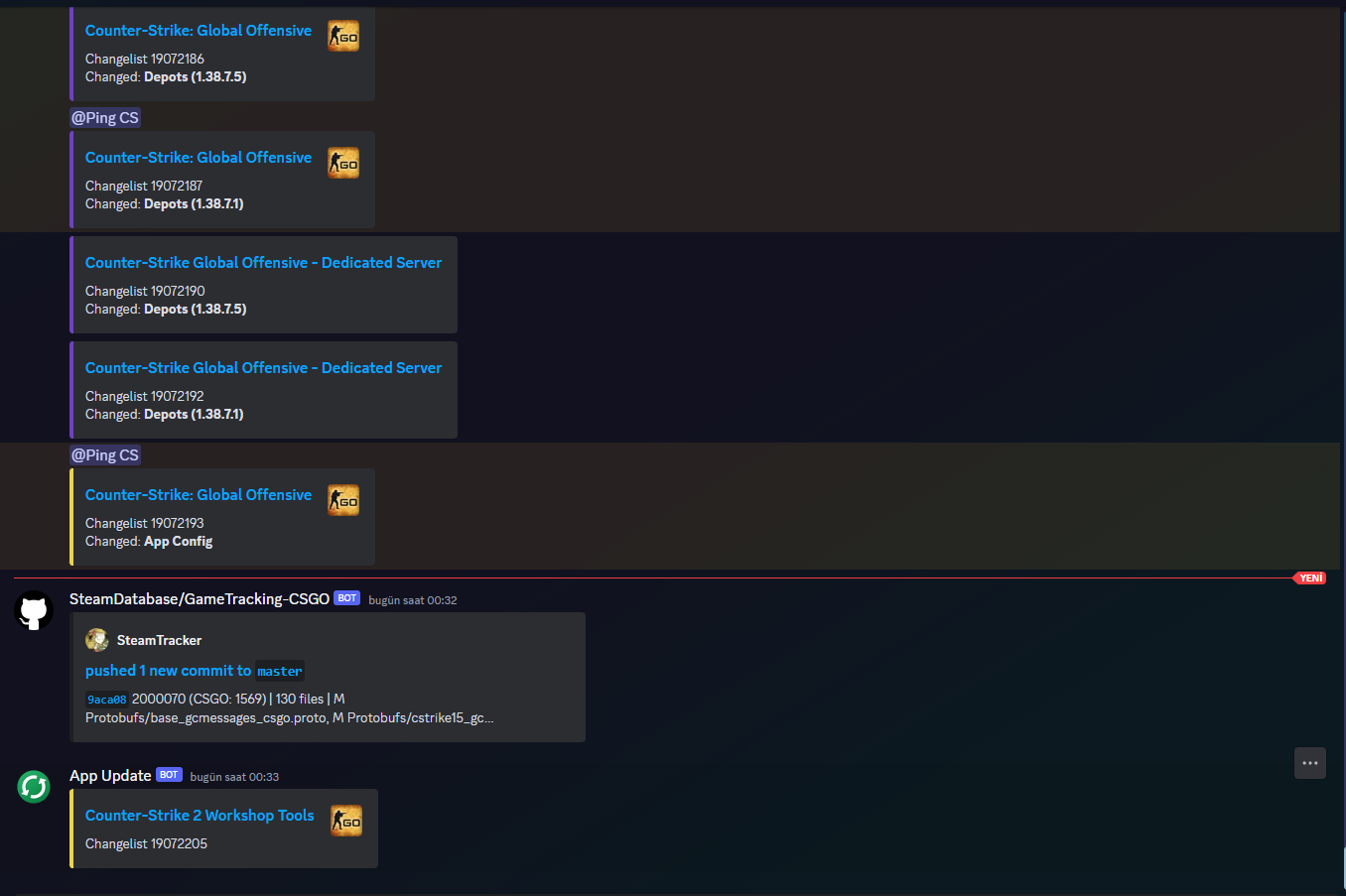This screenshot has height=896, width=1346.
Task: Click the second @Ping CS mention above App Config
Action: click(x=105, y=454)
